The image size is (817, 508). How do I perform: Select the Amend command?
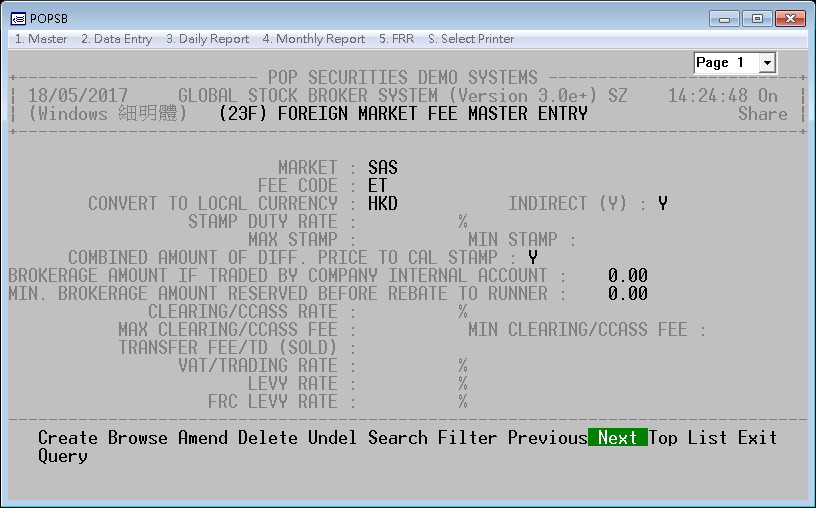pos(203,438)
